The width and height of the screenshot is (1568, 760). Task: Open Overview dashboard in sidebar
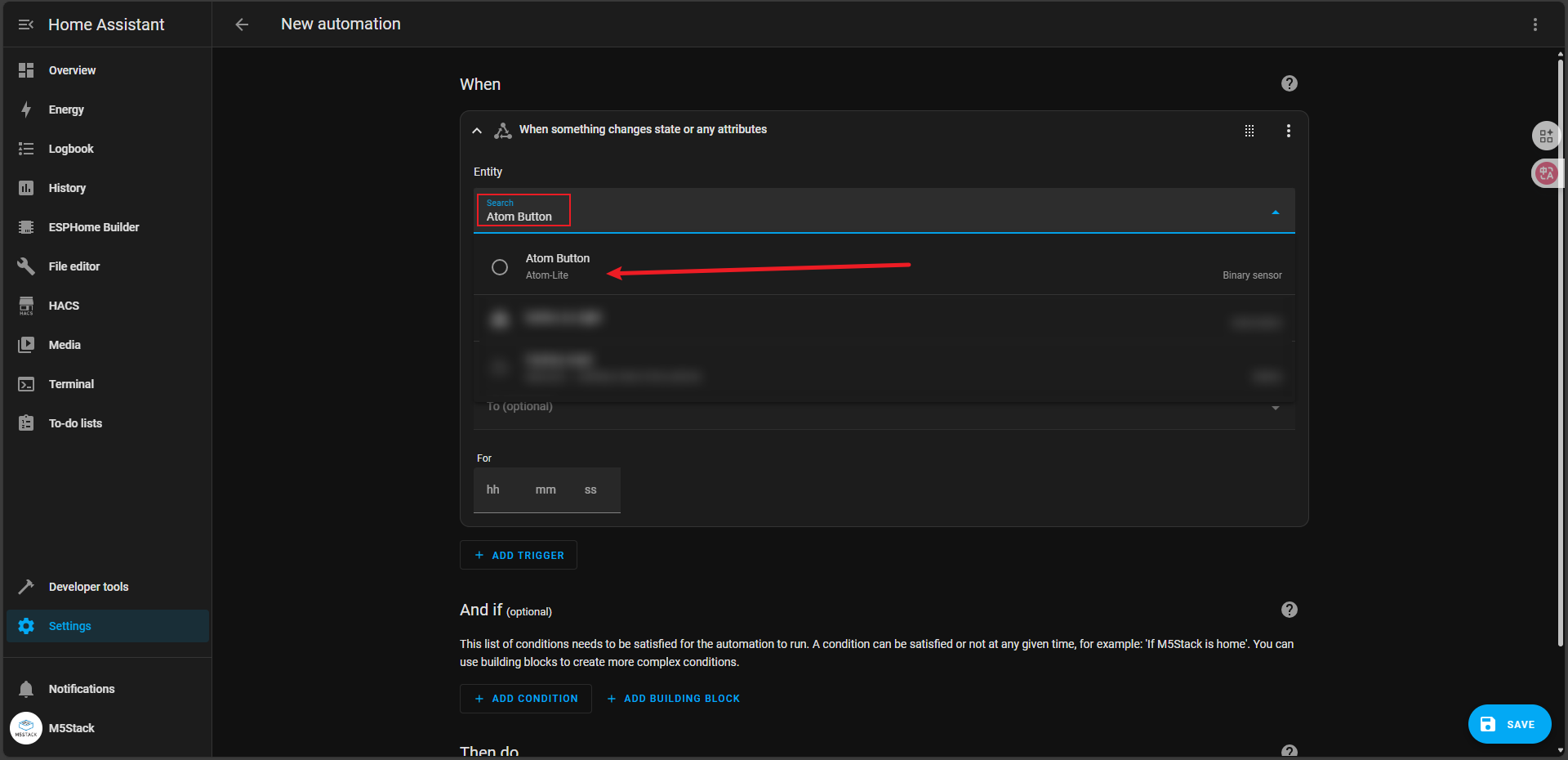(x=108, y=70)
